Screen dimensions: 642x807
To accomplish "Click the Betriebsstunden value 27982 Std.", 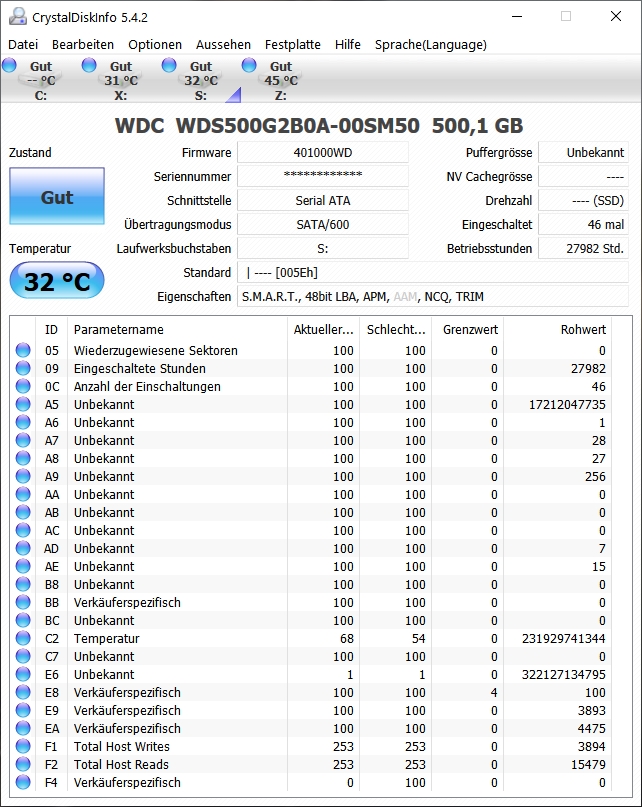I will (x=583, y=249).
